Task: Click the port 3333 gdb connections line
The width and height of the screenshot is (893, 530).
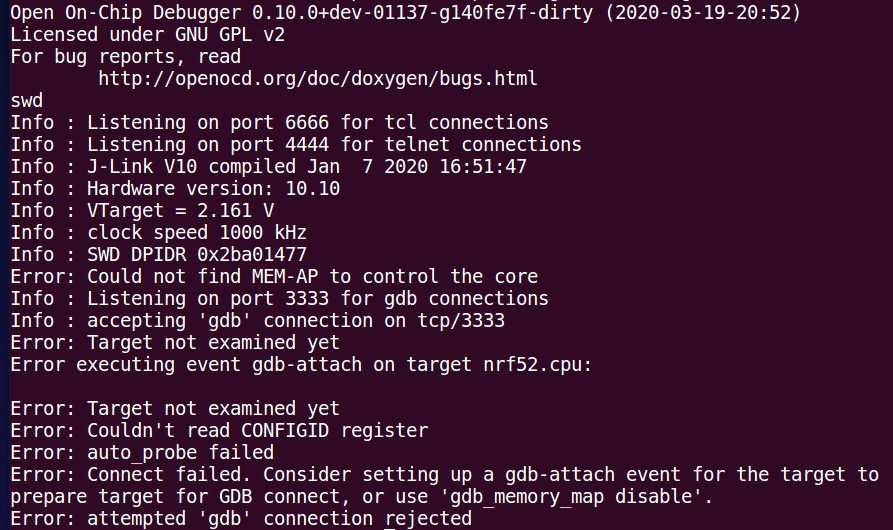Action: point(279,298)
